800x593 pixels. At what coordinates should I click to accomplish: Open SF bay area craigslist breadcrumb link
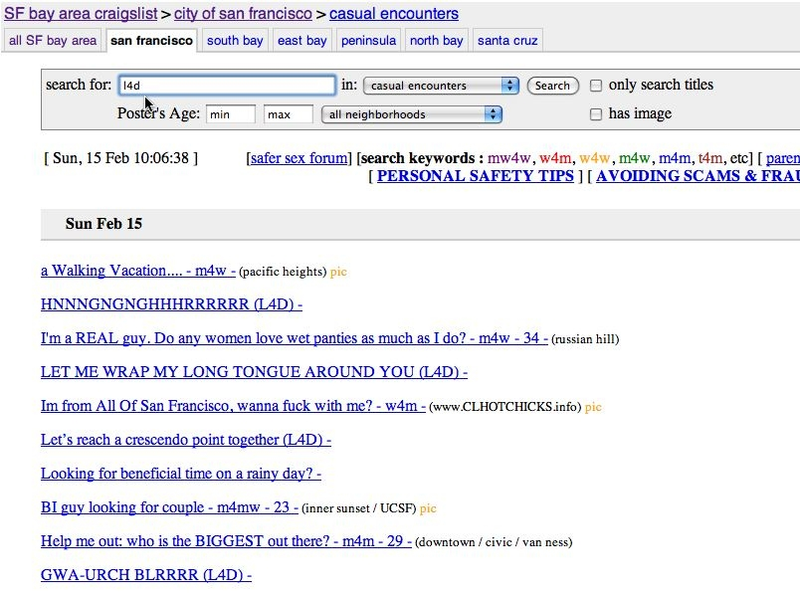(81, 13)
